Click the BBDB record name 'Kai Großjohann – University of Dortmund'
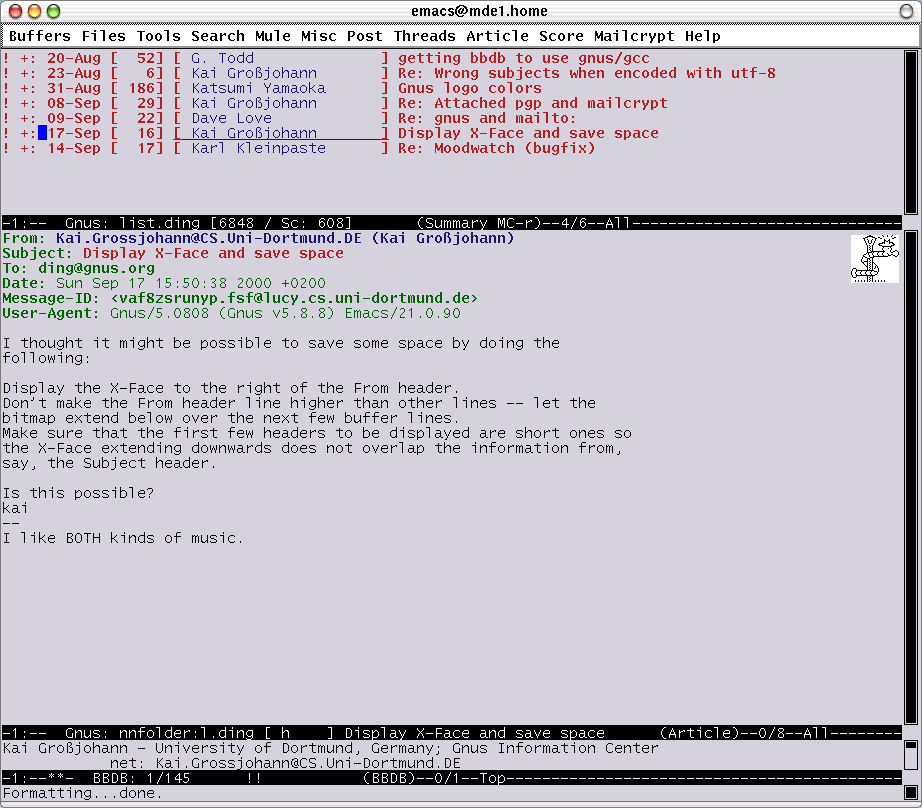Screen dimensions: 922x808 tap(178, 748)
